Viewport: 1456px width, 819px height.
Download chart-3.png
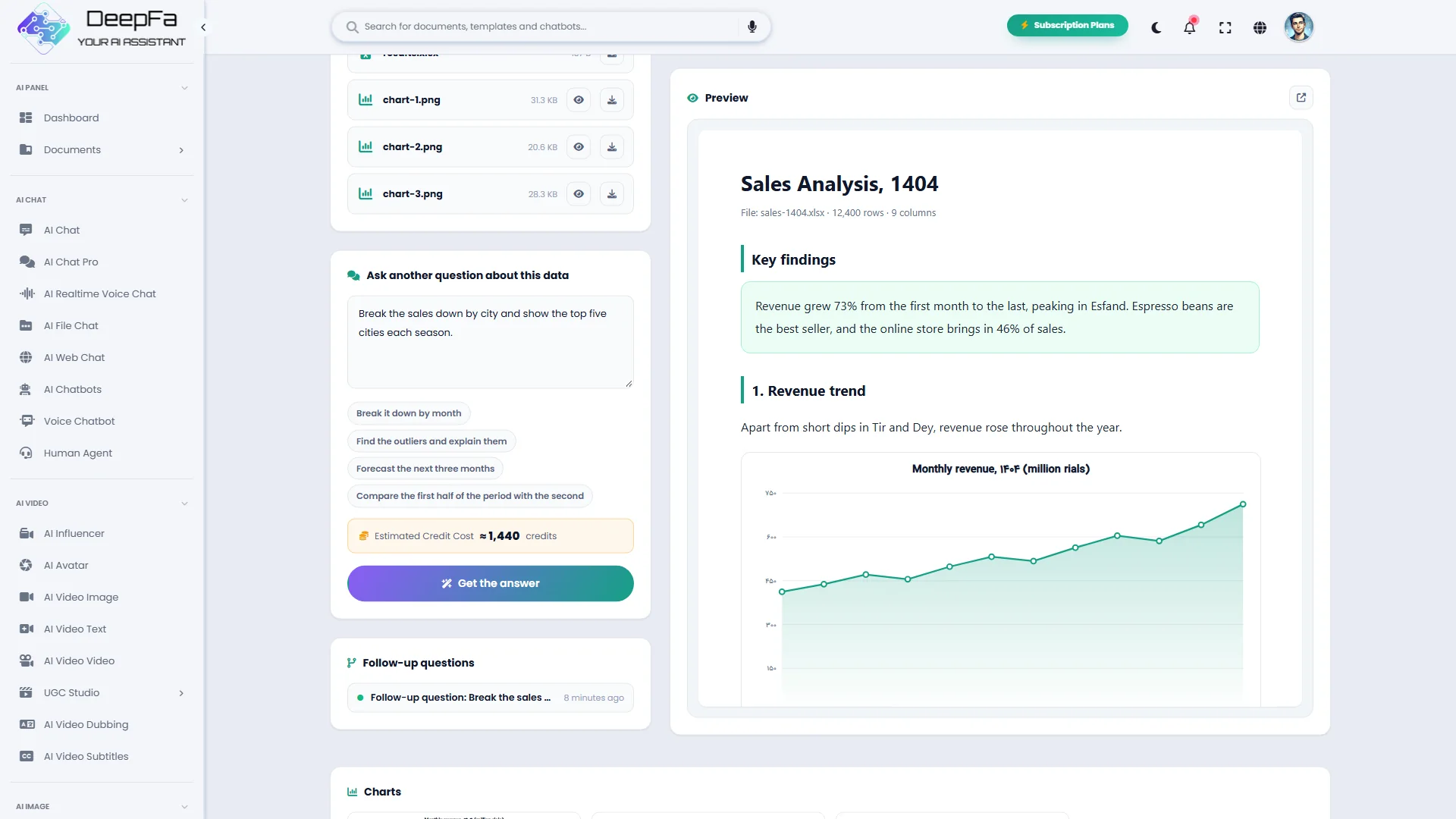pyautogui.click(x=611, y=194)
